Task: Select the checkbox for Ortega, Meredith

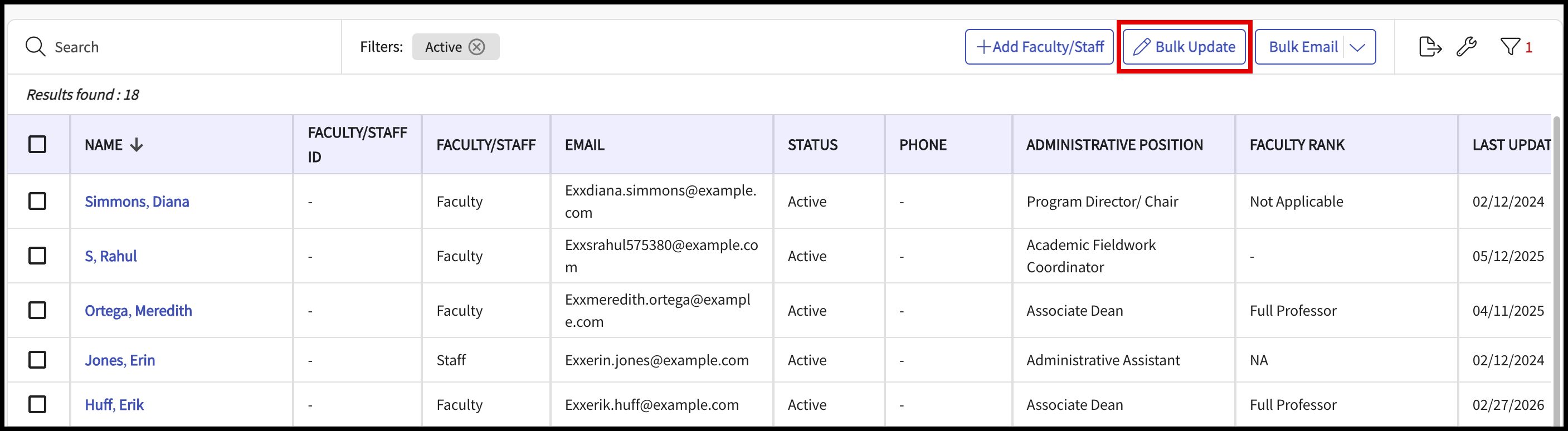Action: [38, 311]
